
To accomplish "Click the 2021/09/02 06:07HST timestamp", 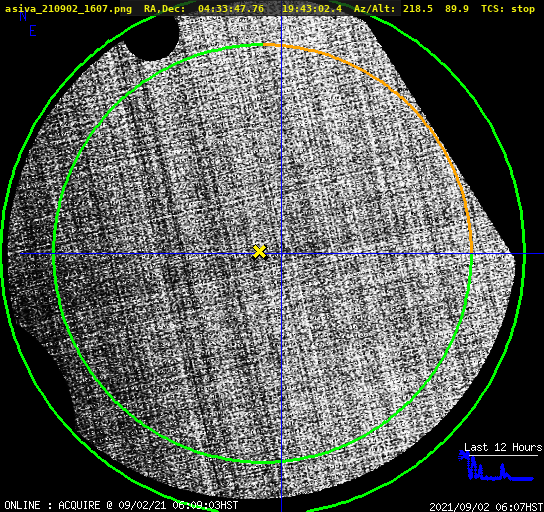I will (x=486, y=507).
